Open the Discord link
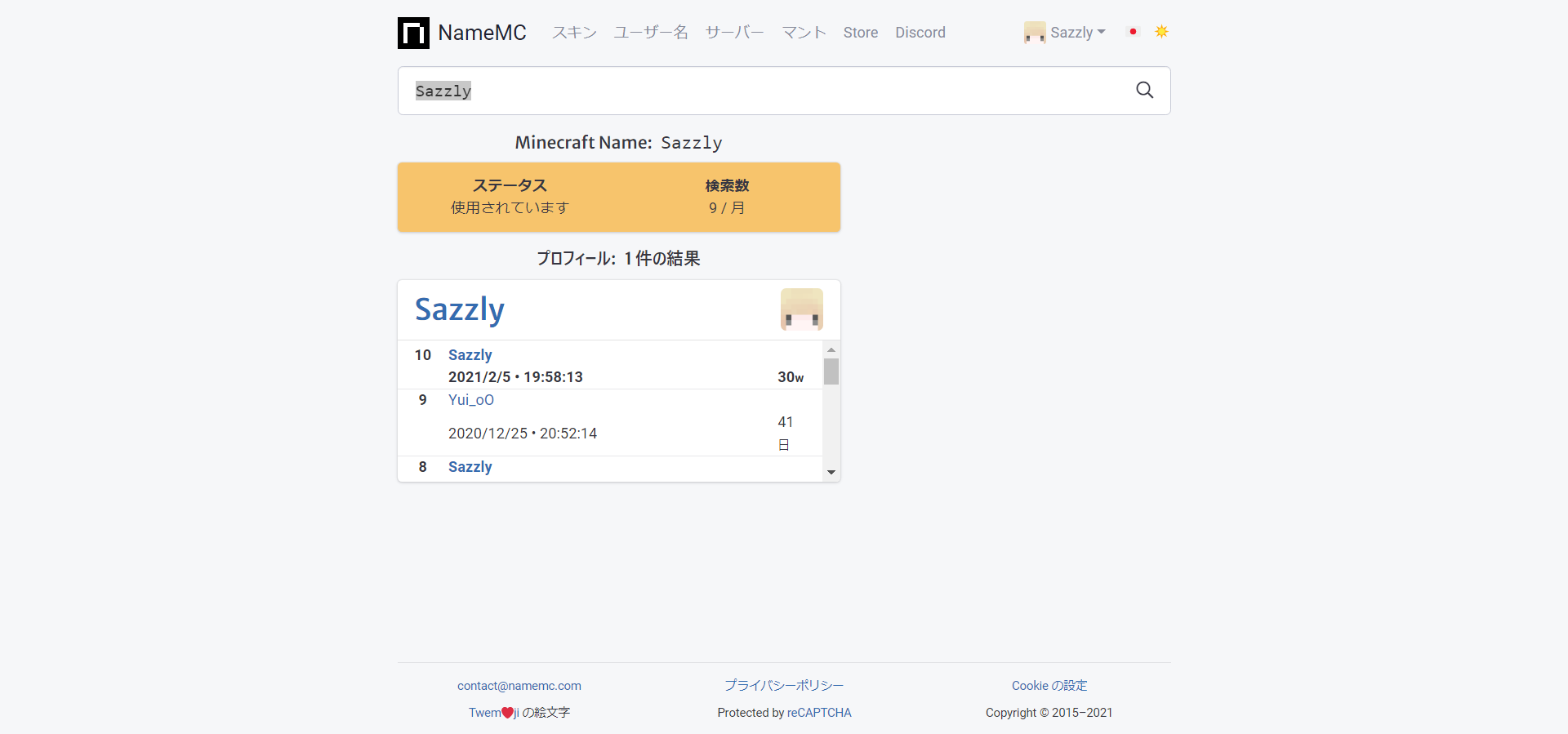This screenshot has width=1568, height=734. pyautogui.click(x=920, y=33)
